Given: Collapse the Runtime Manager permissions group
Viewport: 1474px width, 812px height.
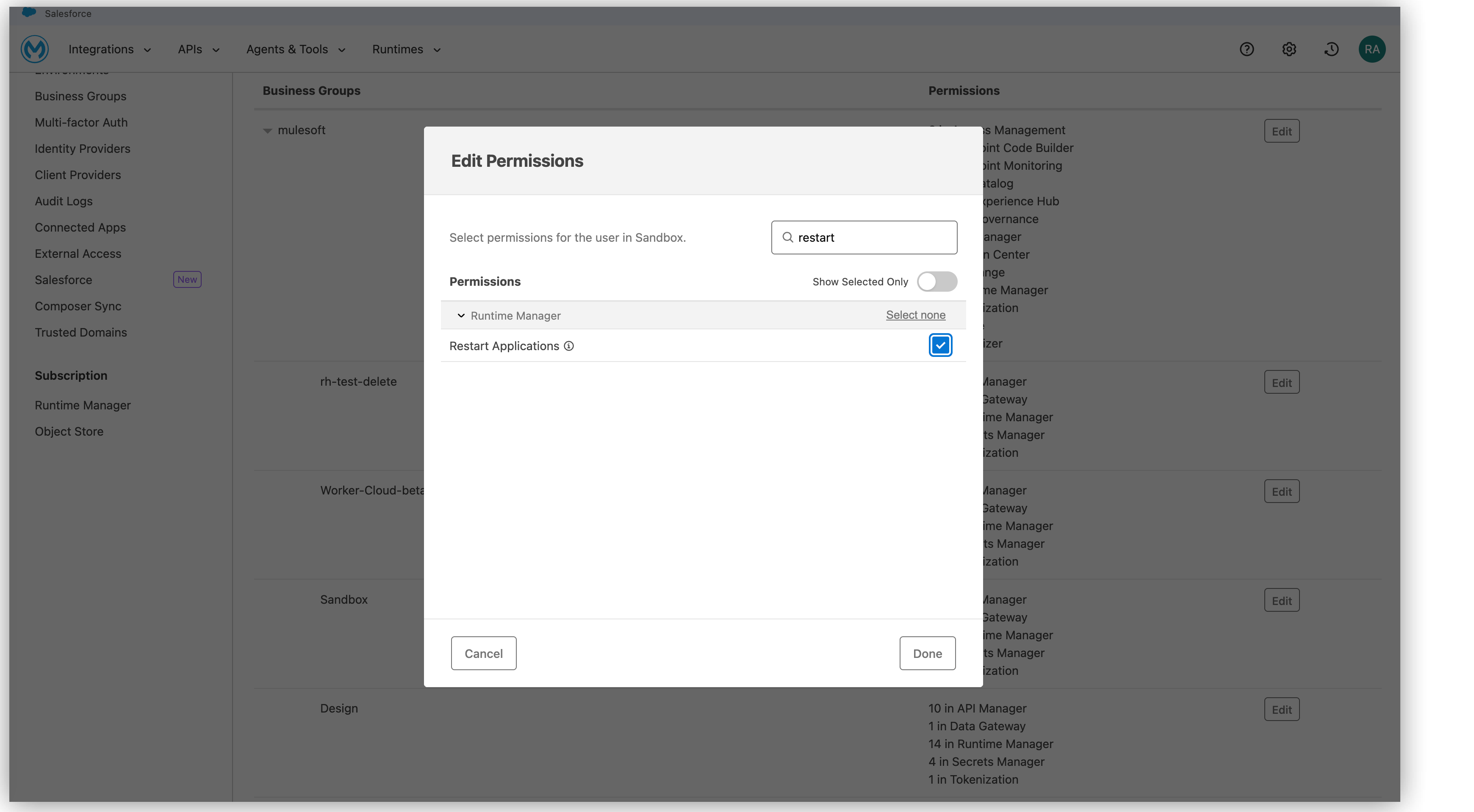Looking at the screenshot, I should [x=461, y=315].
